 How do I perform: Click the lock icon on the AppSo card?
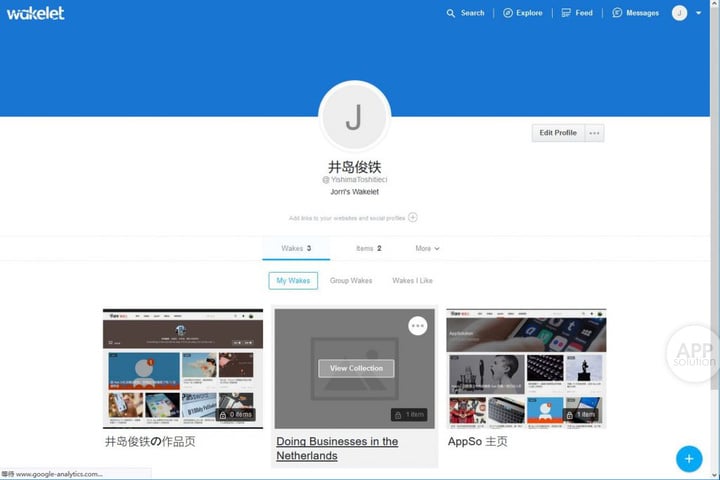[569, 415]
